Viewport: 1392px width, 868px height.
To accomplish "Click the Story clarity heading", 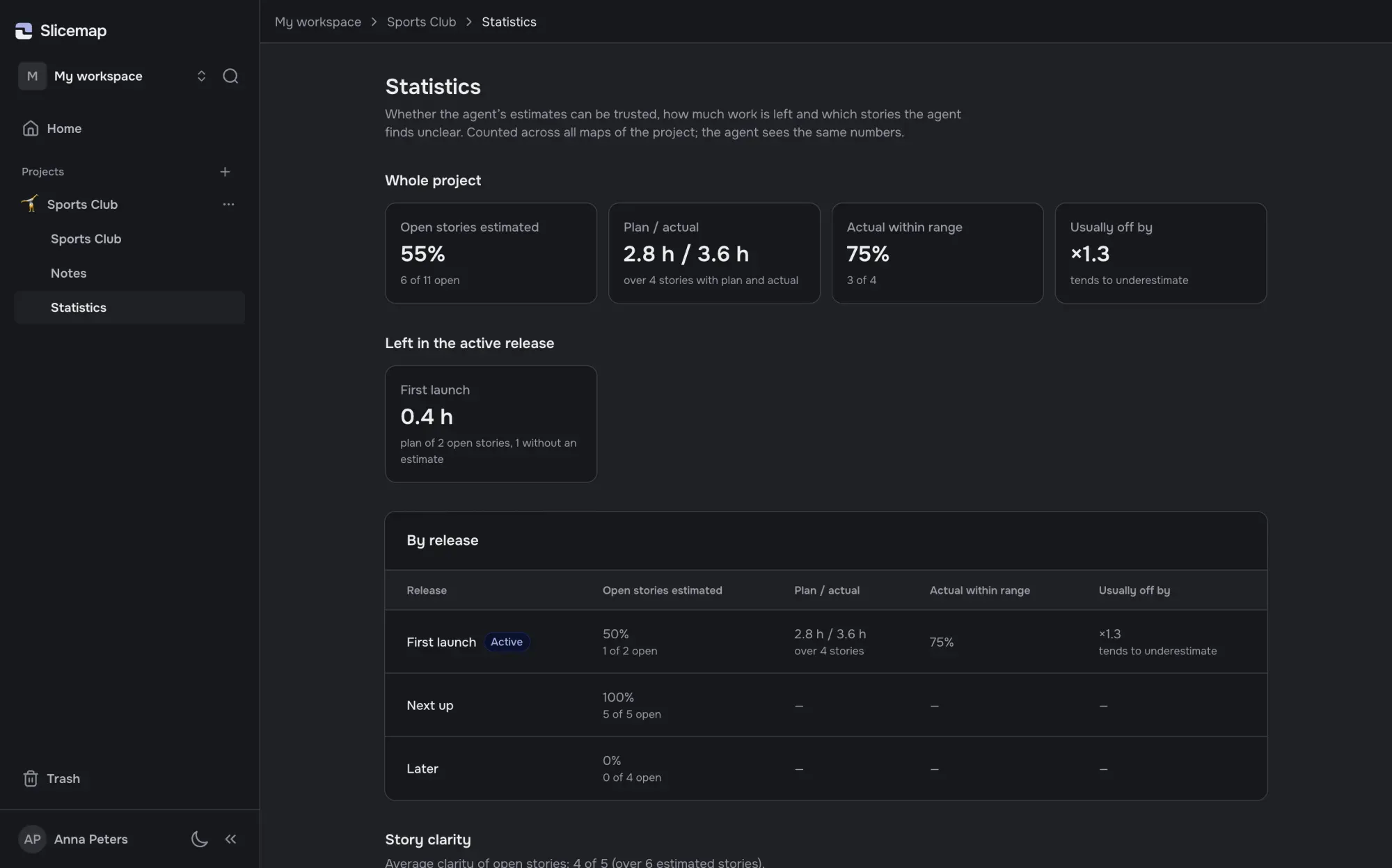I will tap(428, 839).
